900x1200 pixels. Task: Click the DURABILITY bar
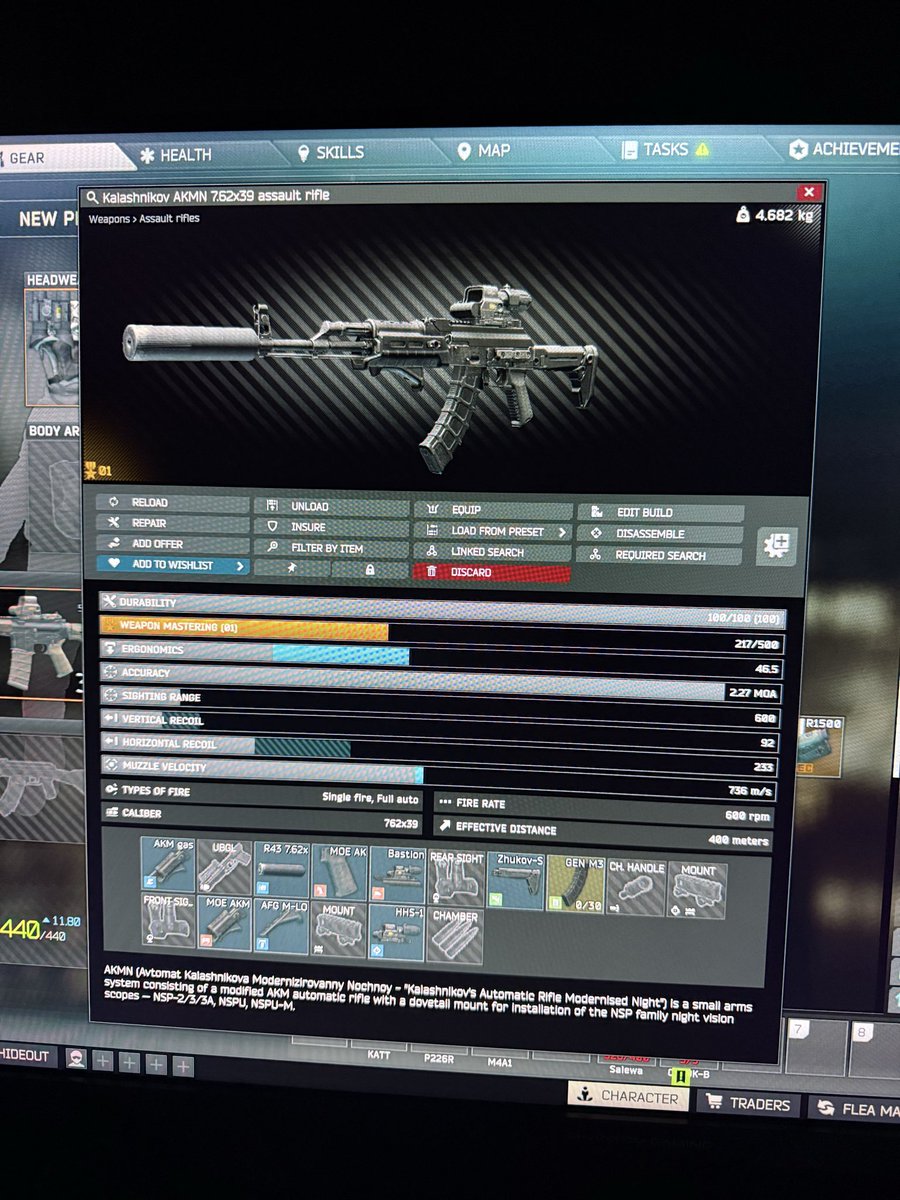click(x=442, y=611)
